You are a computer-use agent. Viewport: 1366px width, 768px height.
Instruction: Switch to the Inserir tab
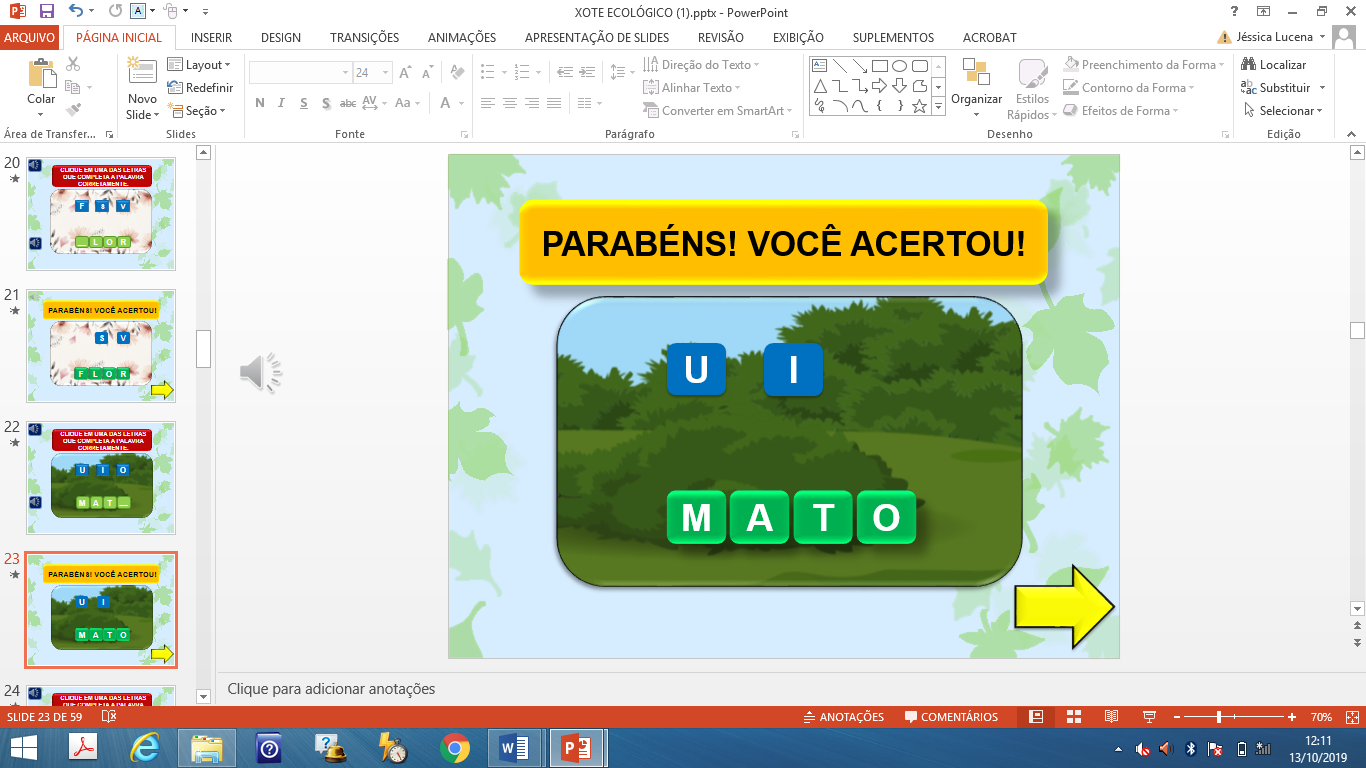211,38
